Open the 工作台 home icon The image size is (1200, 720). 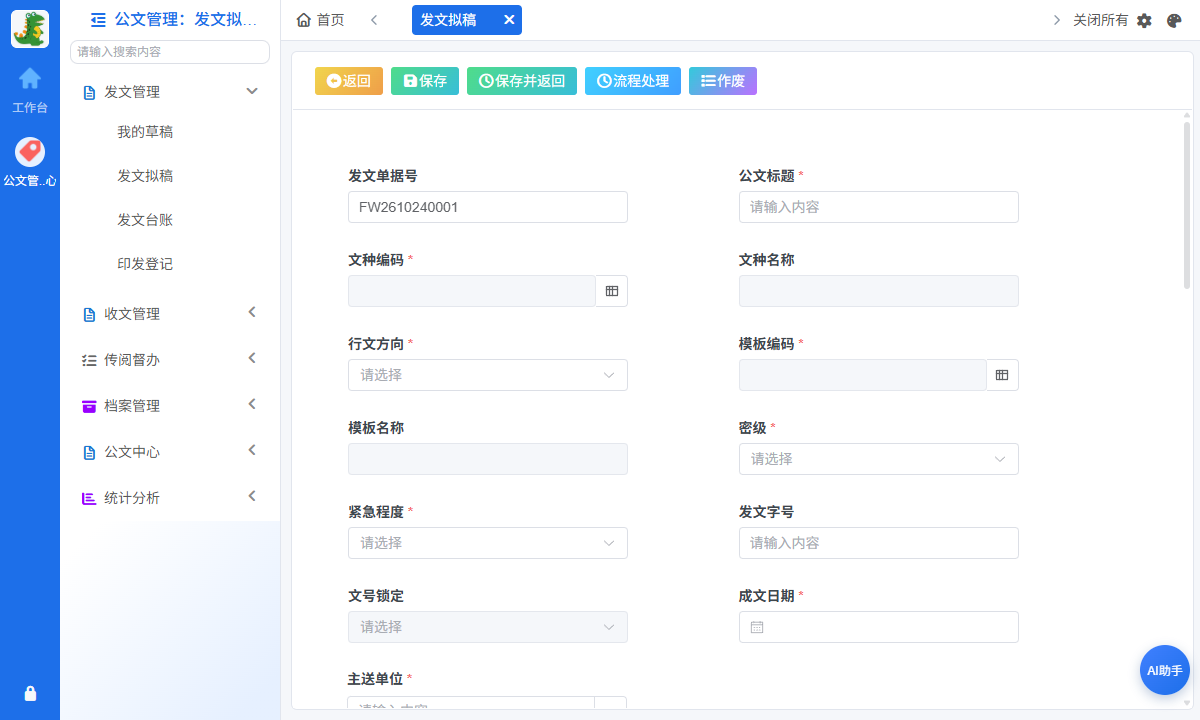30,78
